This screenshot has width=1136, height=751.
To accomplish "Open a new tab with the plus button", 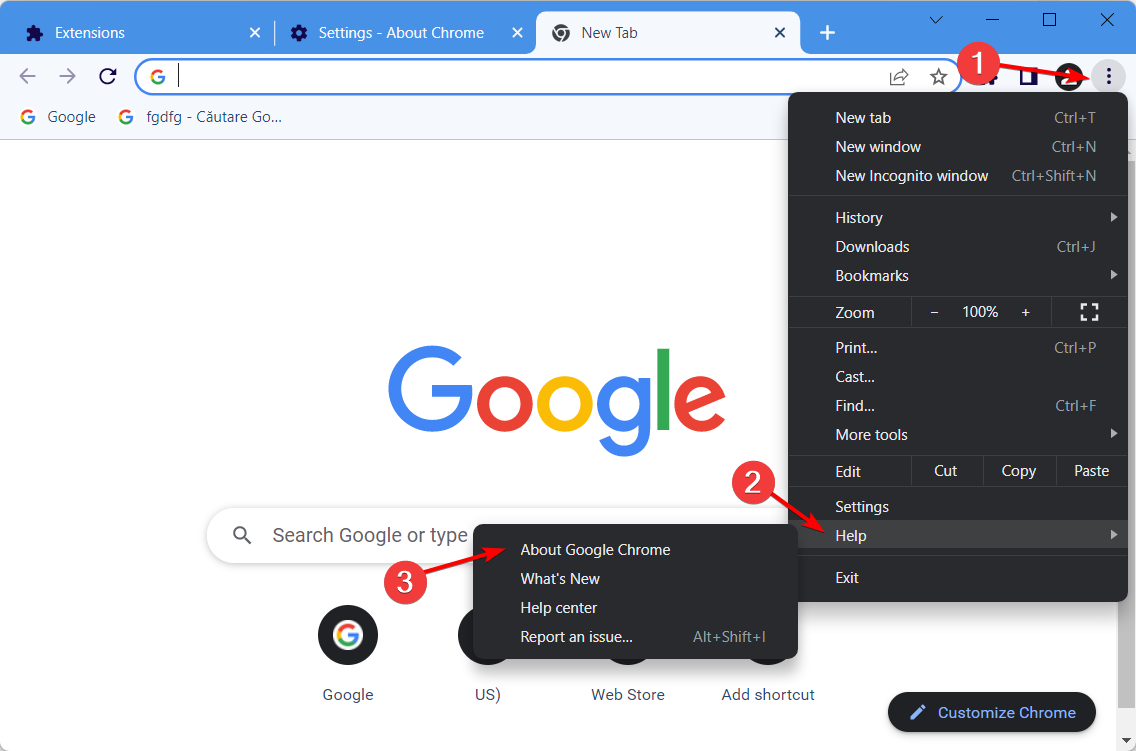I will click(827, 33).
